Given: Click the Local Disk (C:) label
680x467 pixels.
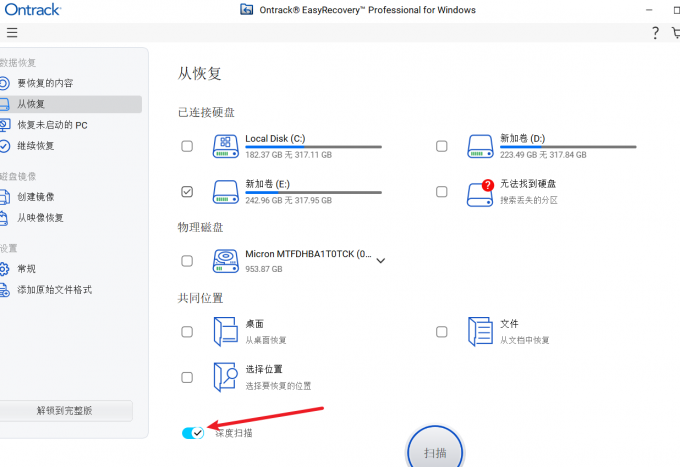Looking at the screenshot, I should click(275, 138).
